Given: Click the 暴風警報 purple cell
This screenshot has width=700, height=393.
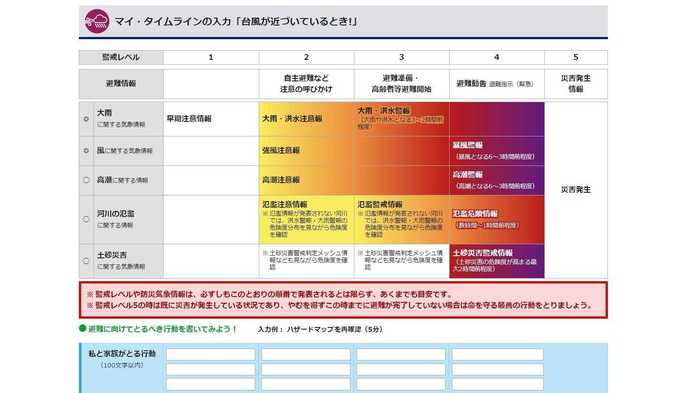Looking at the screenshot, I should click(x=497, y=151).
